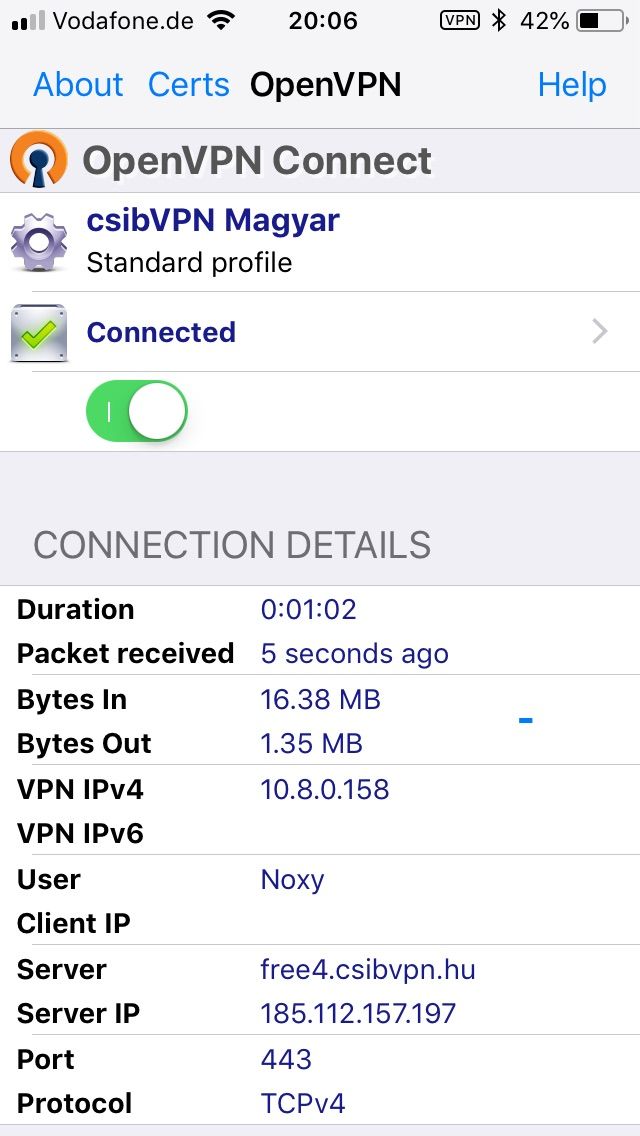The image size is (640, 1136).
Task: Tap the Bluetooth icon in status bar
Action: (x=499, y=21)
